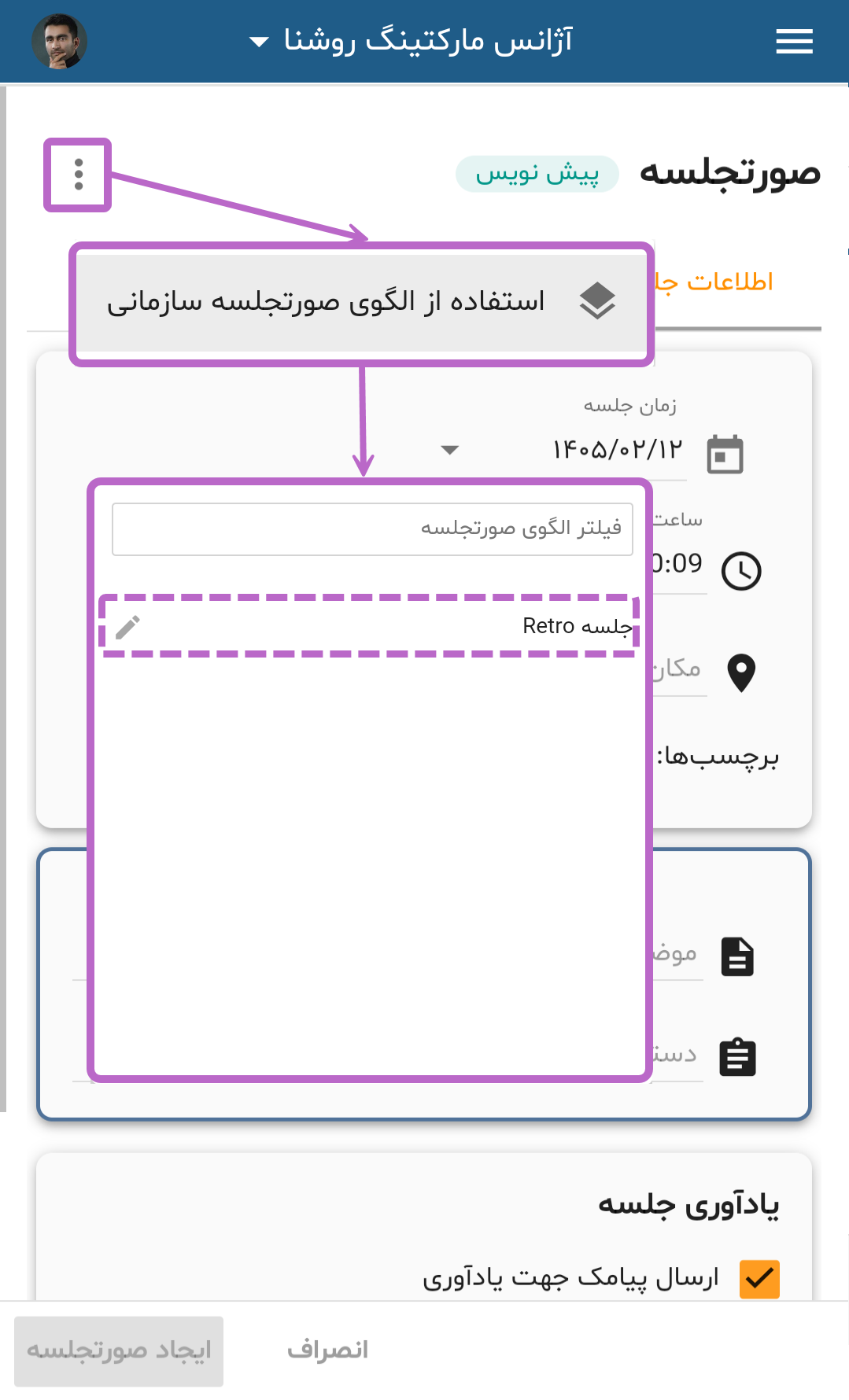Edit the Retro template with pencil icon

click(128, 627)
